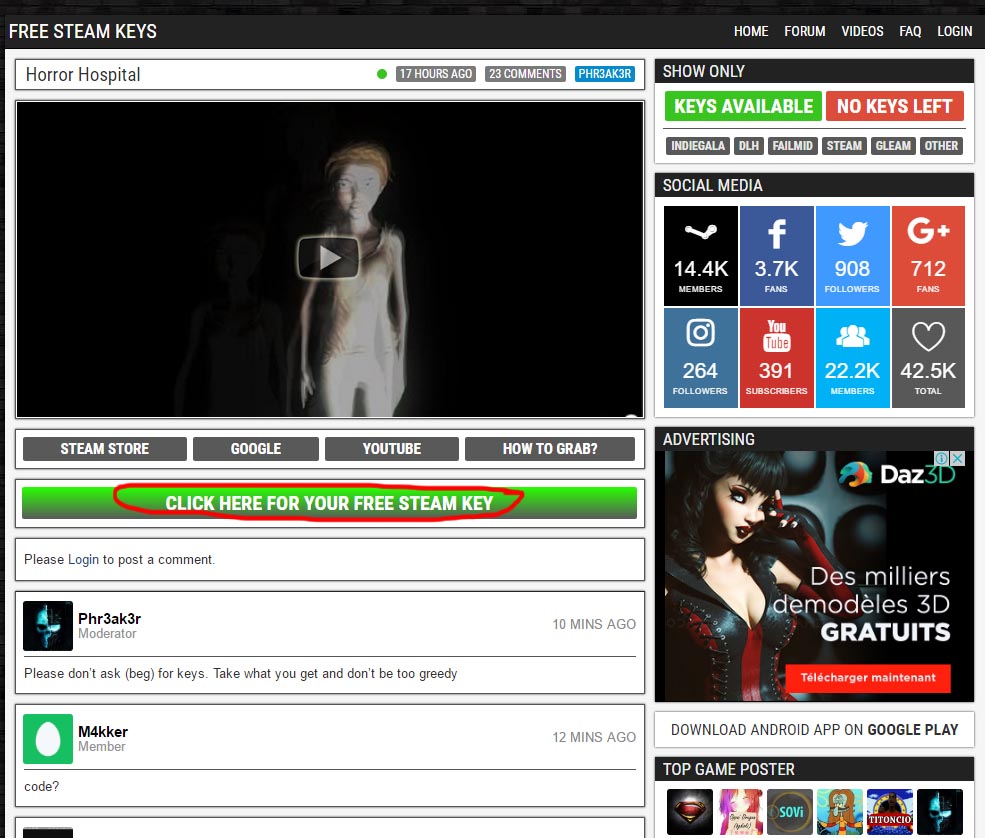
Task: Open the PHR3AK3R author badge
Action: tap(604, 73)
